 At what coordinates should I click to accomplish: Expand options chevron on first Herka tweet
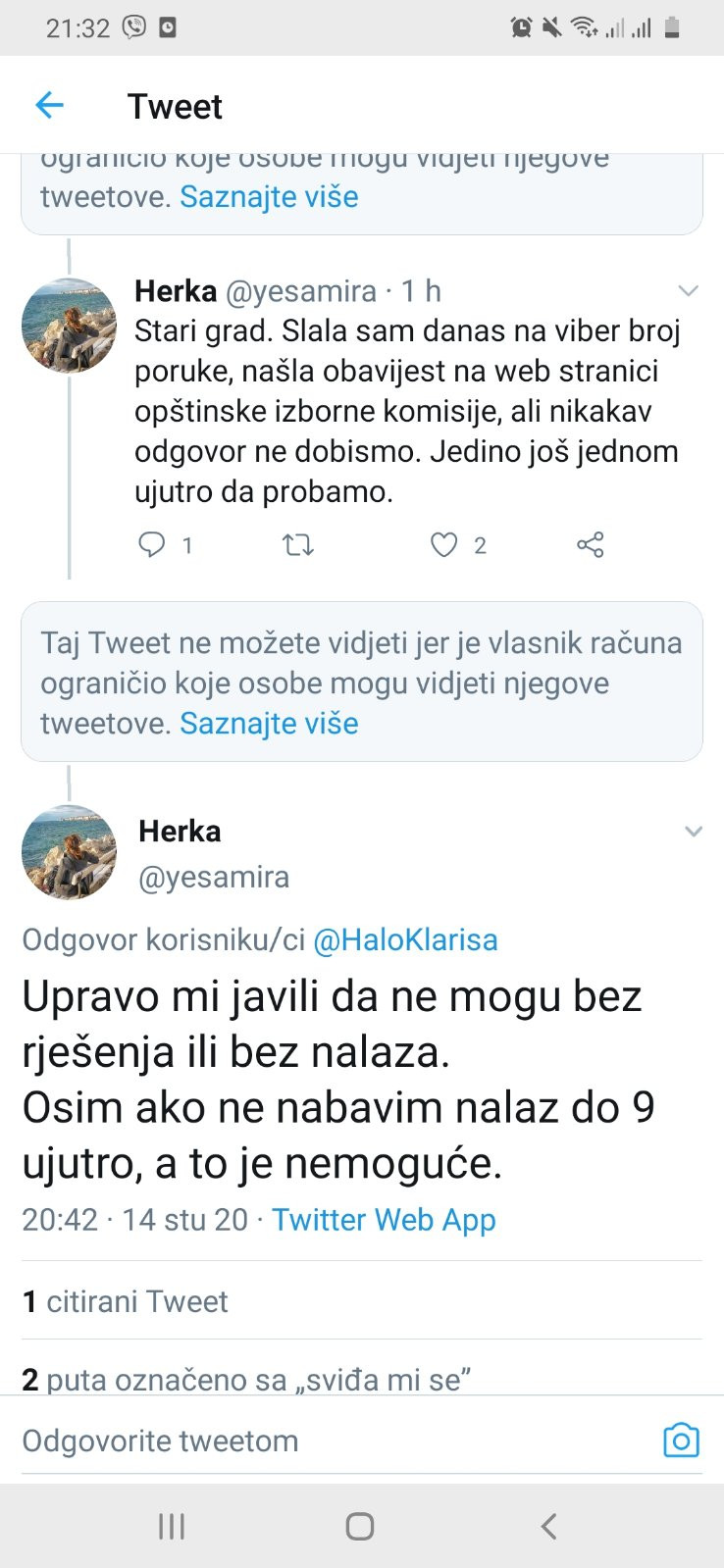coord(689,291)
